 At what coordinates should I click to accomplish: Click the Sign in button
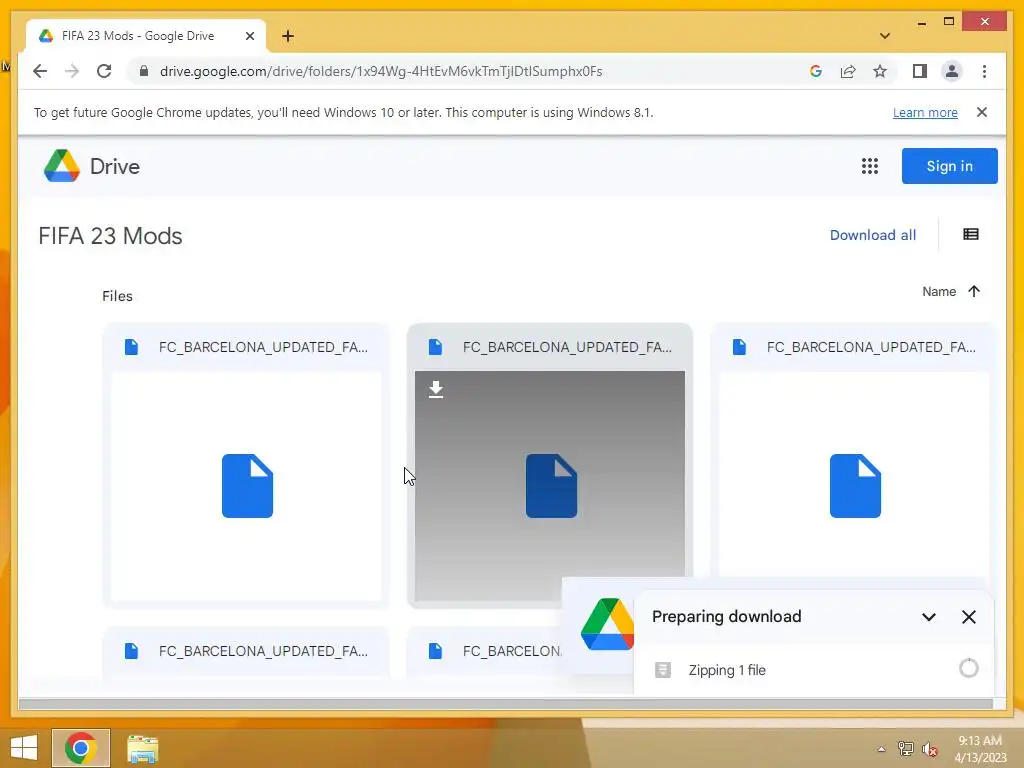tap(950, 166)
